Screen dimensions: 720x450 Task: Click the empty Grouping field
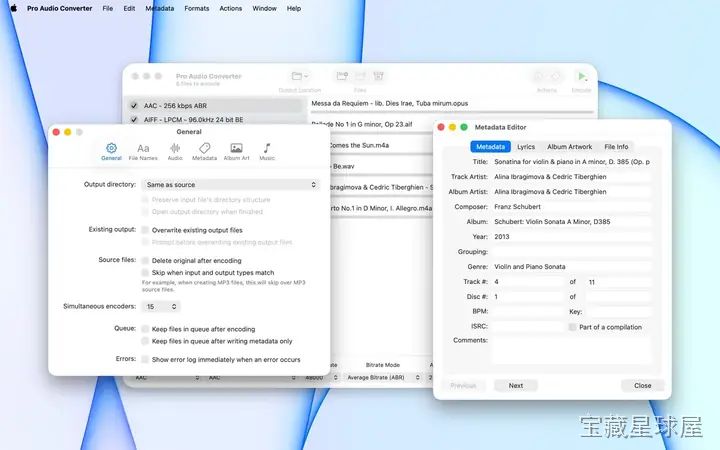pyautogui.click(x=572, y=252)
